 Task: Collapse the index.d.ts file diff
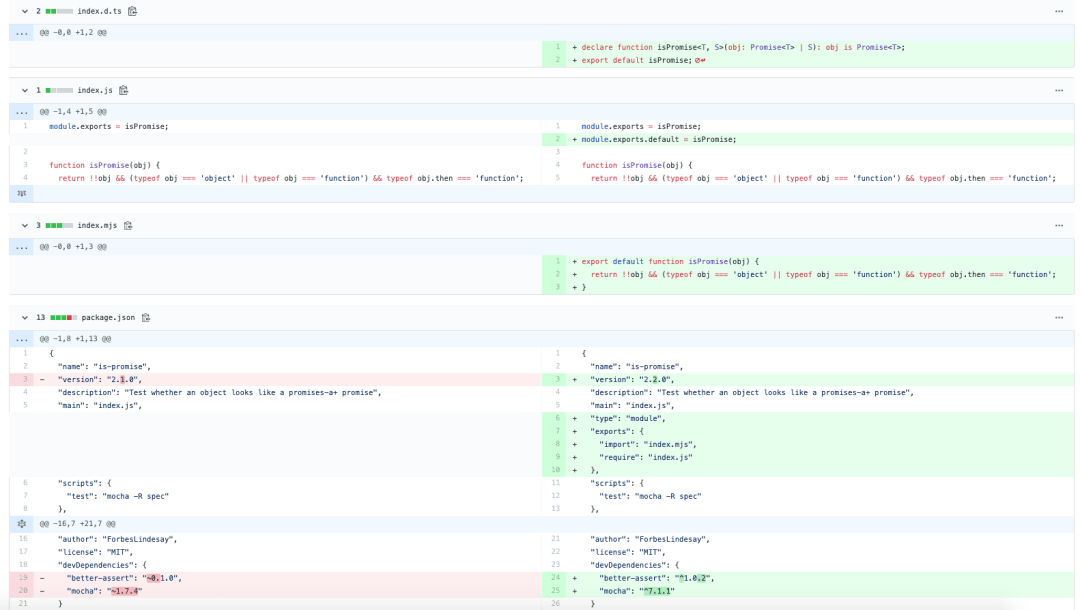tap(25, 11)
